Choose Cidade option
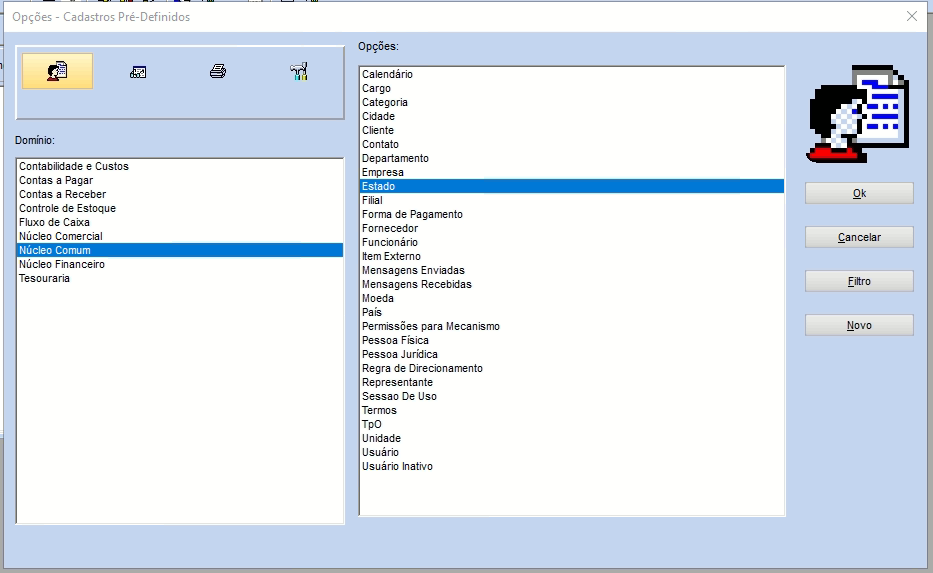Viewport: 933px width, 573px height. point(572,116)
